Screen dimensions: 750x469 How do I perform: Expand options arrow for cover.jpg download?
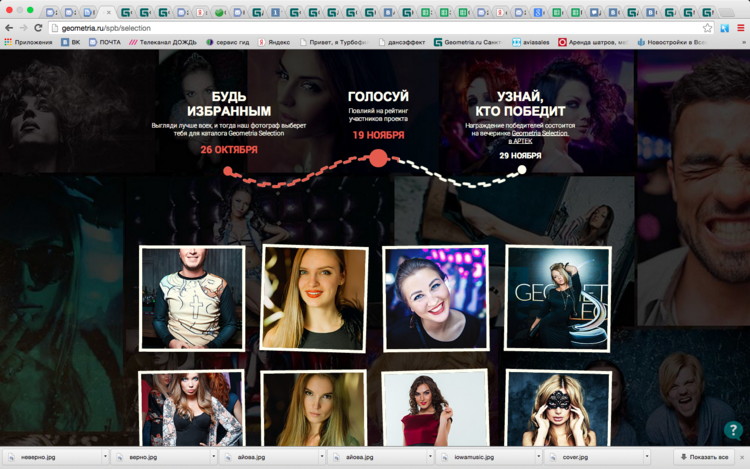[650, 457]
